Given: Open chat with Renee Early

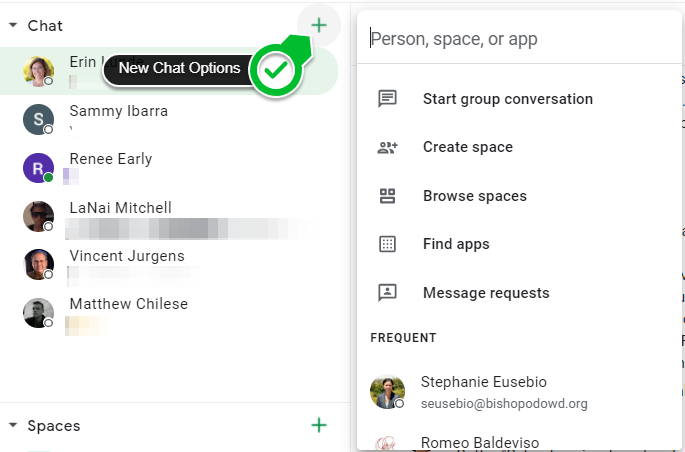Looking at the screenshot, I should 110,159.
